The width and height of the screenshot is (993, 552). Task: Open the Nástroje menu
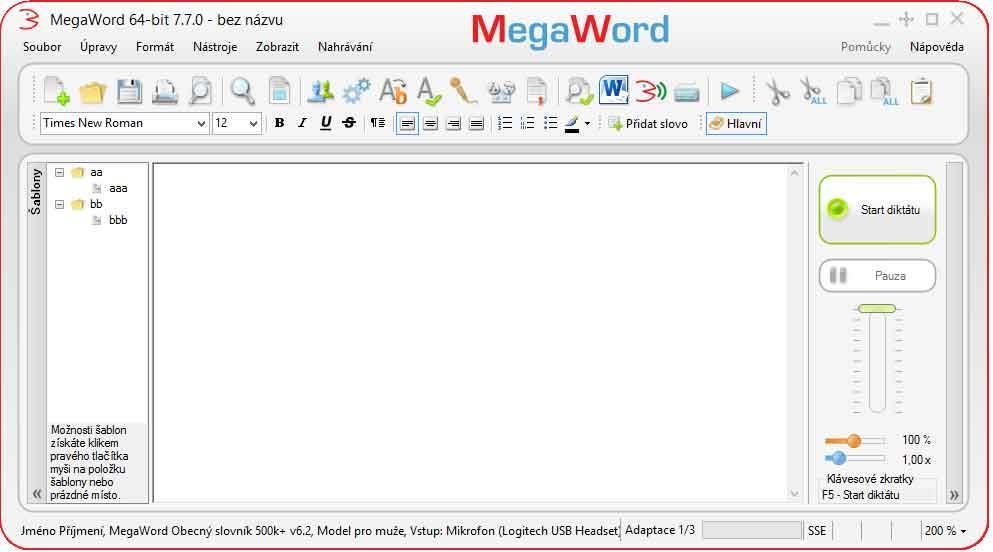[x=215, y=47]
